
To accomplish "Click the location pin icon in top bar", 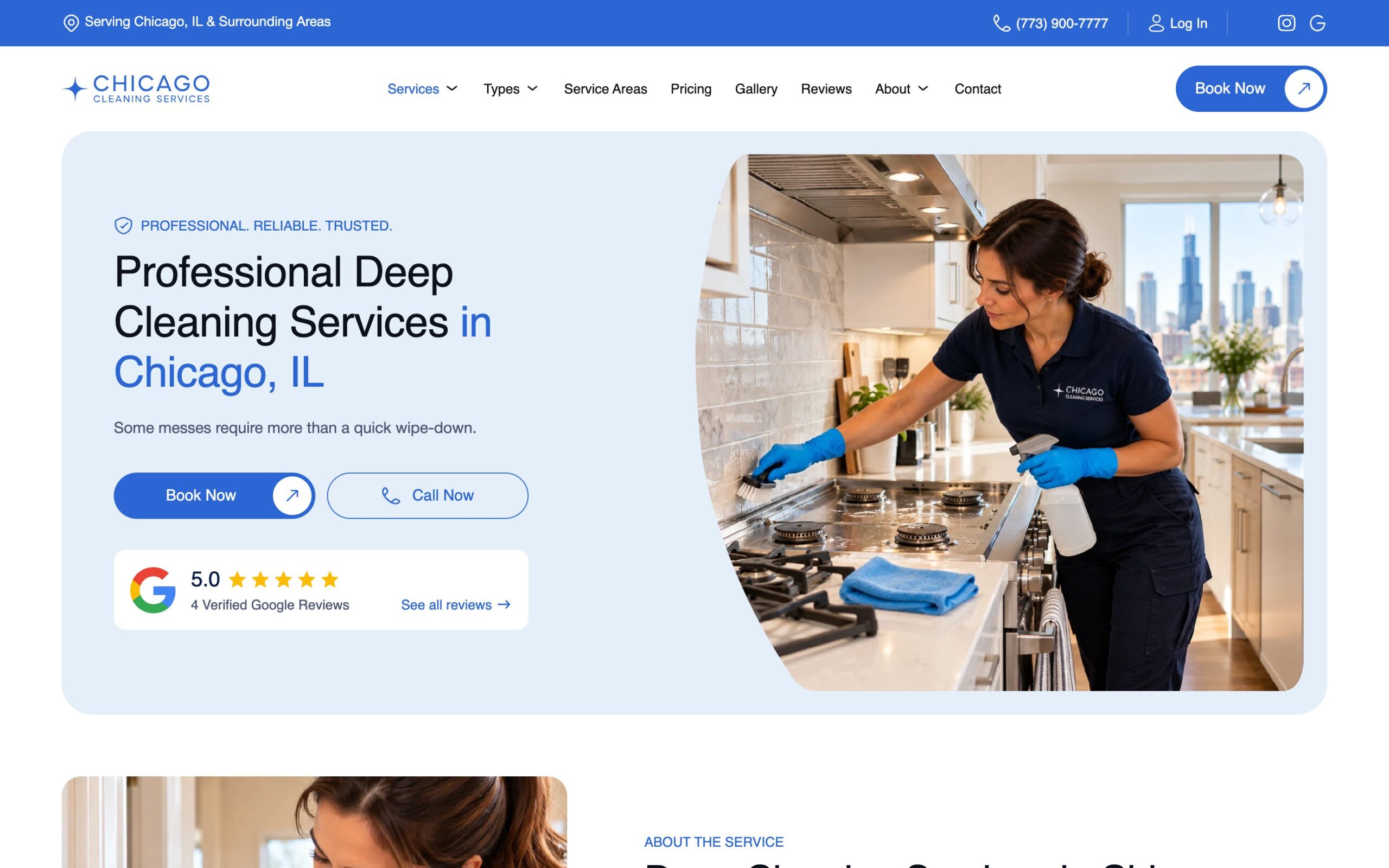I will coord(71,23).
